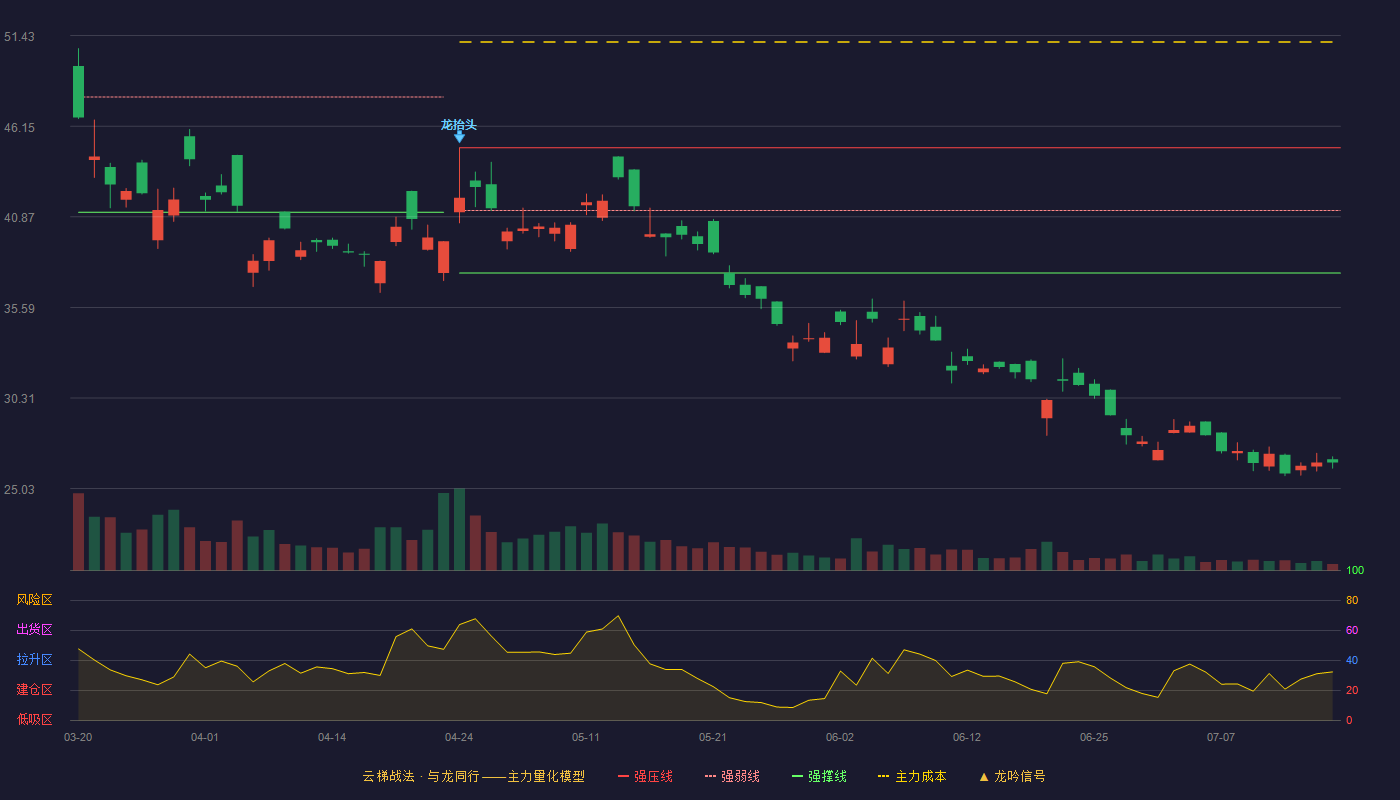The image size is (1400, 800).
Task: Click the 低吸区 zone label
Action: point(34,719)
